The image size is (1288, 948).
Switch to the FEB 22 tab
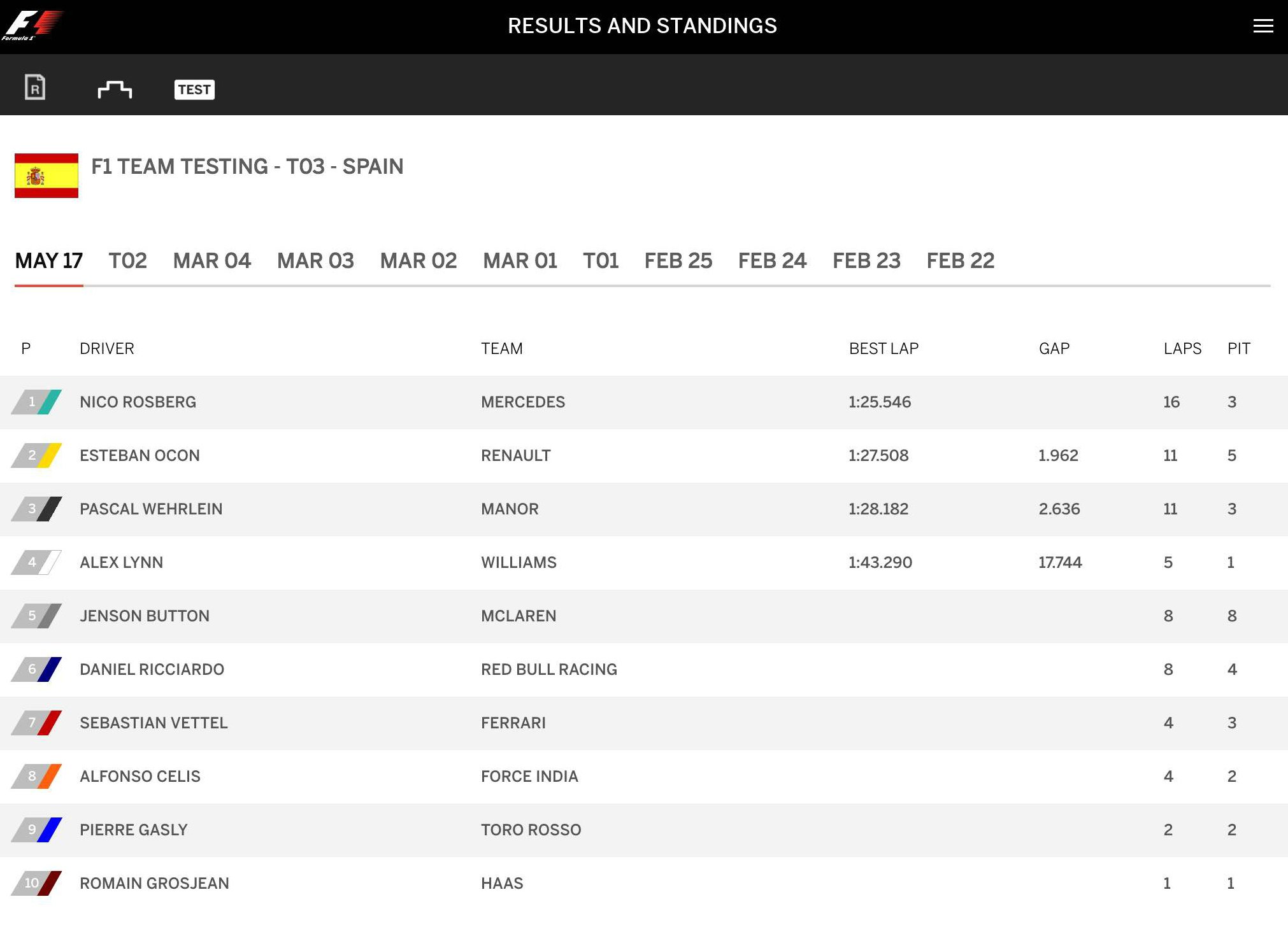[x=961, y=261]
